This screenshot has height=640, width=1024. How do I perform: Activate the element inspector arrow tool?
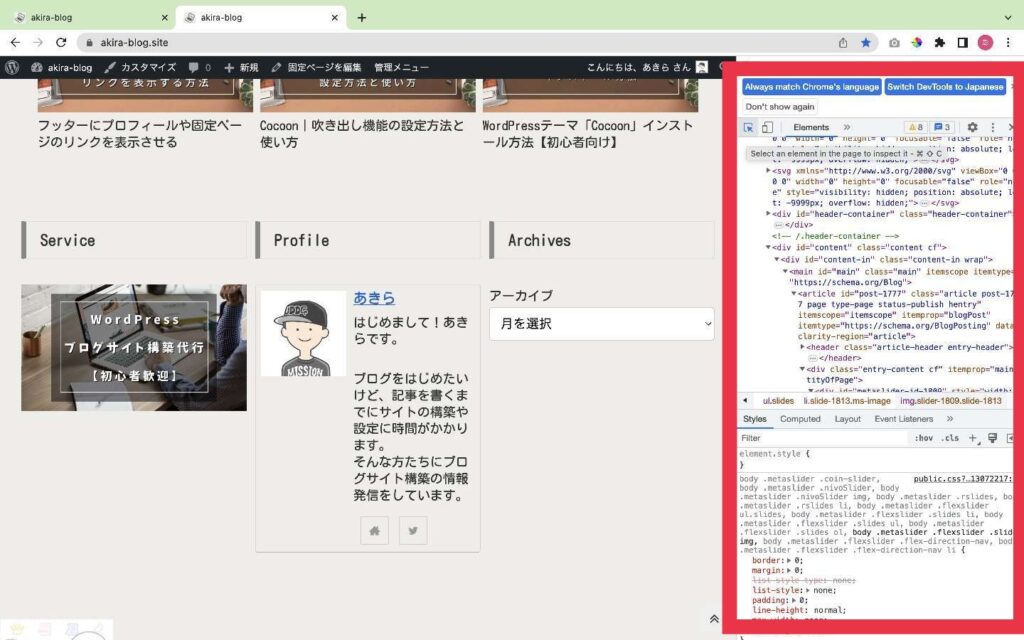(x=748, y=127)
